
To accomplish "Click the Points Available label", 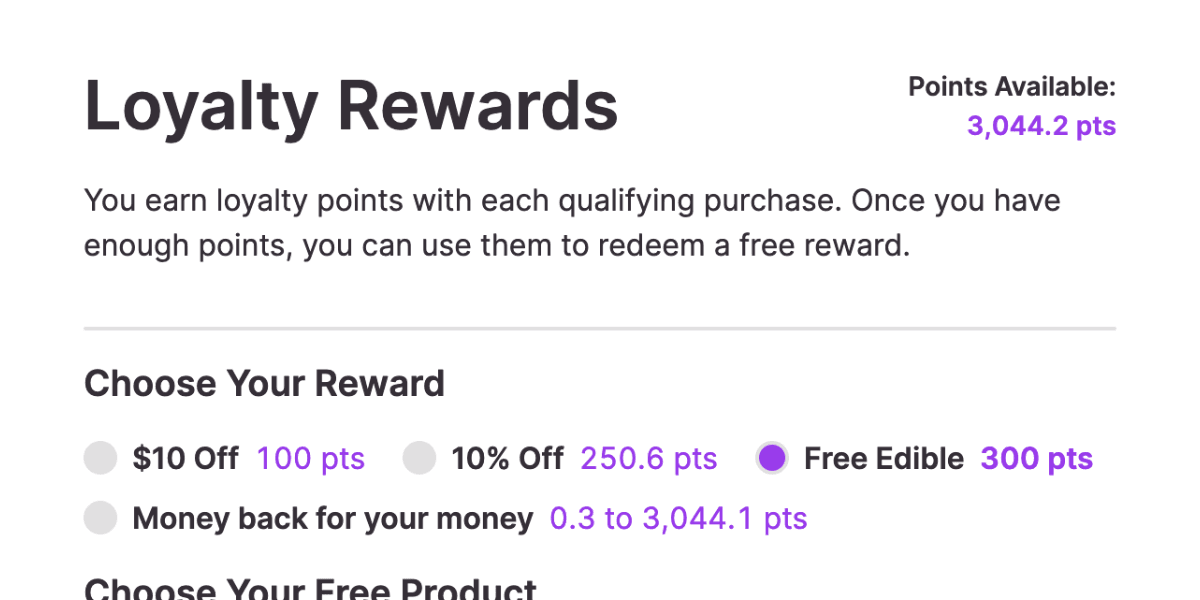I will (x=1012, y=87).
